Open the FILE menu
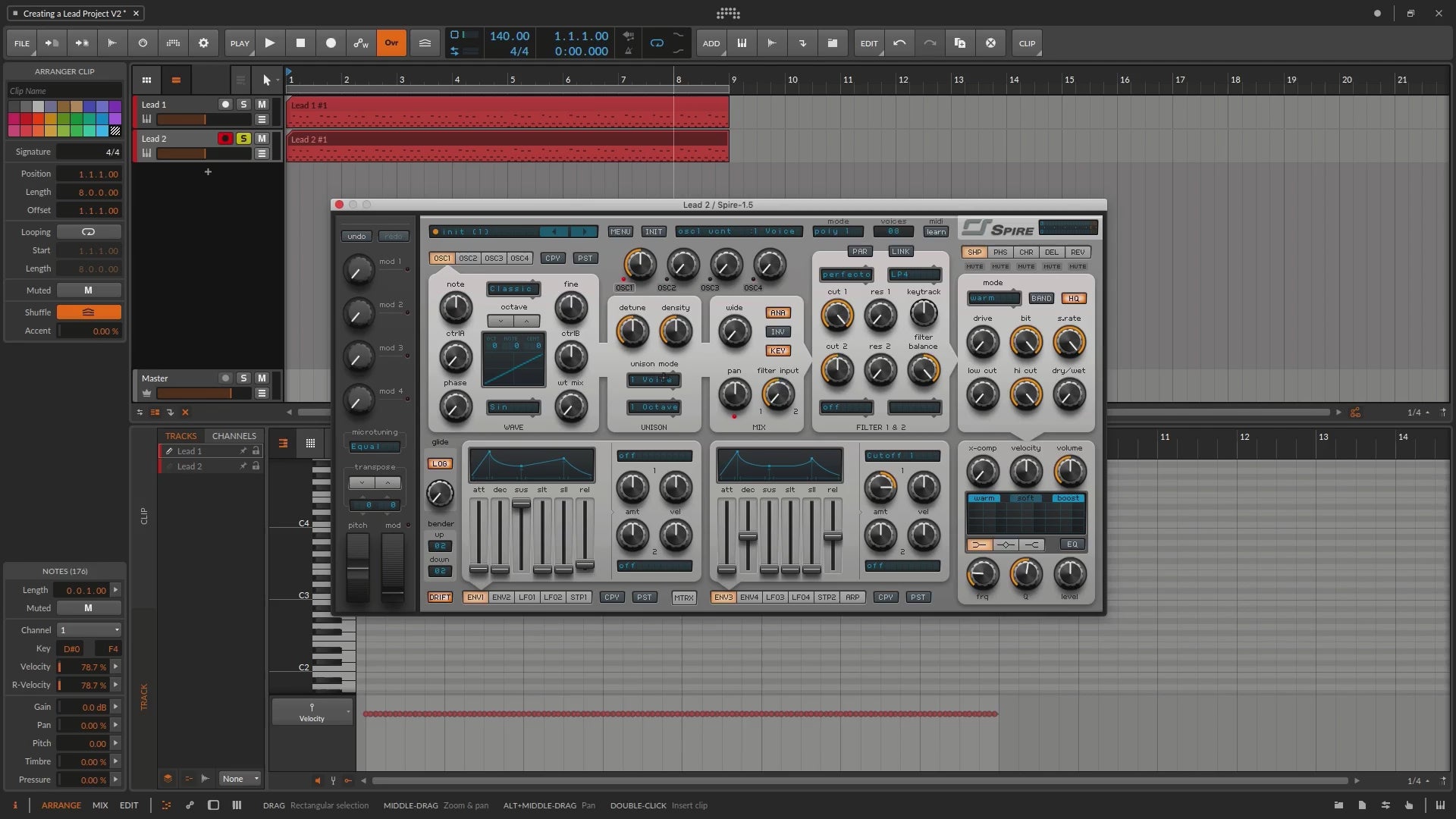The width and height of the screenshot is (1456, 819). coord(22,43)
